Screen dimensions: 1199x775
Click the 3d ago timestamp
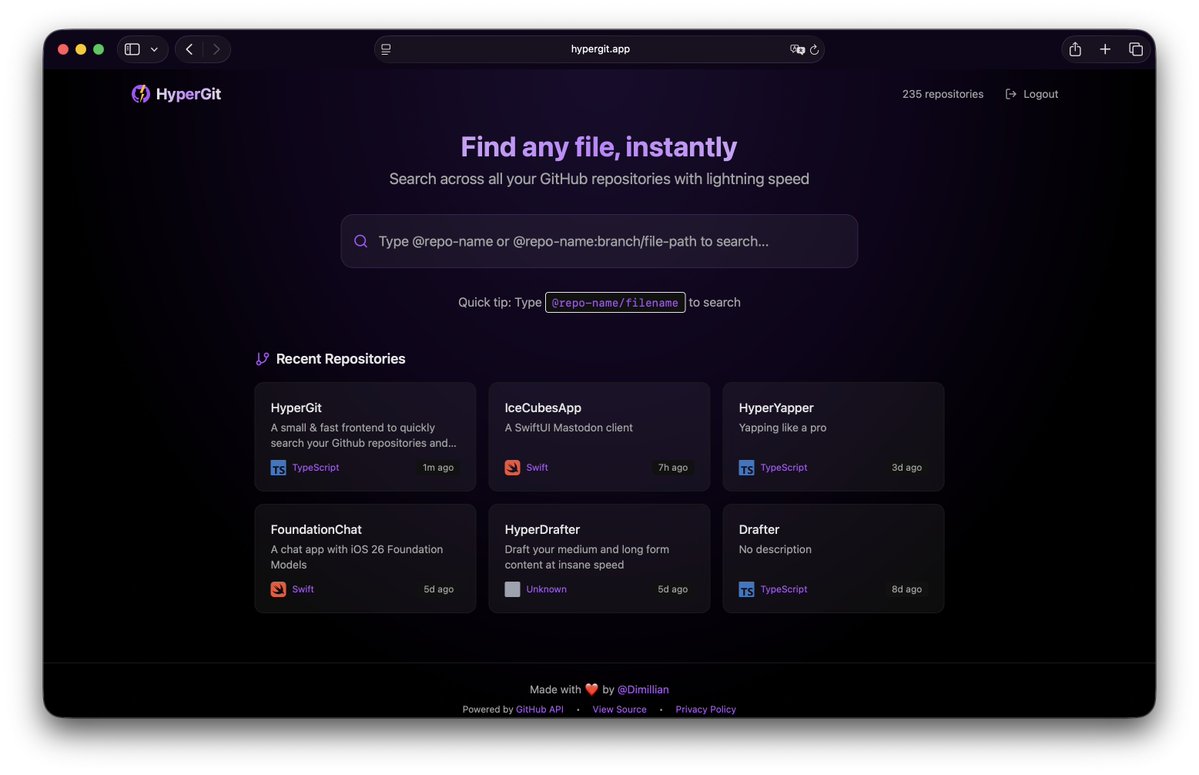pos(906,468)
